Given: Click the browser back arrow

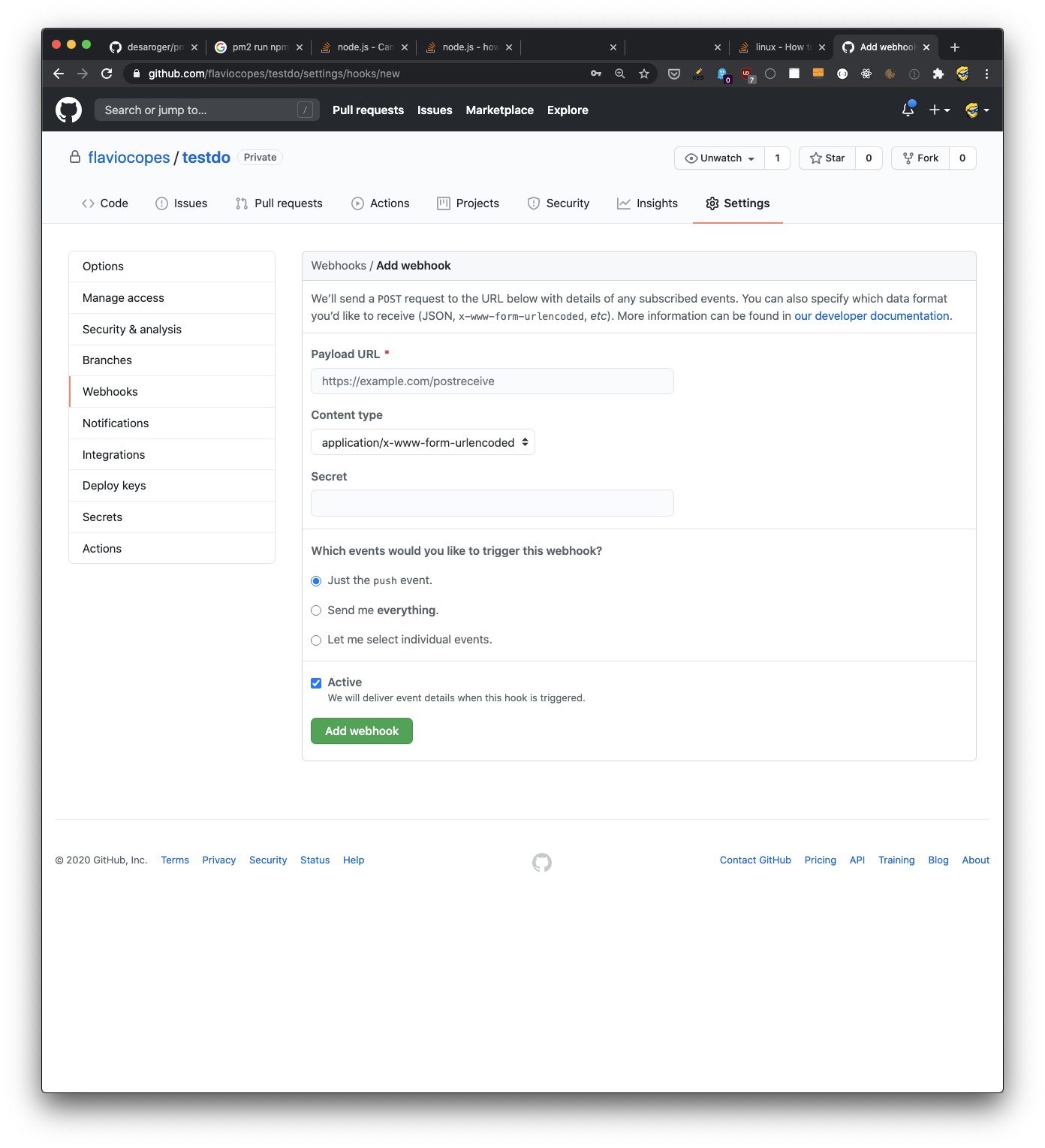Looking at the screenshot, I should [59, 74].
